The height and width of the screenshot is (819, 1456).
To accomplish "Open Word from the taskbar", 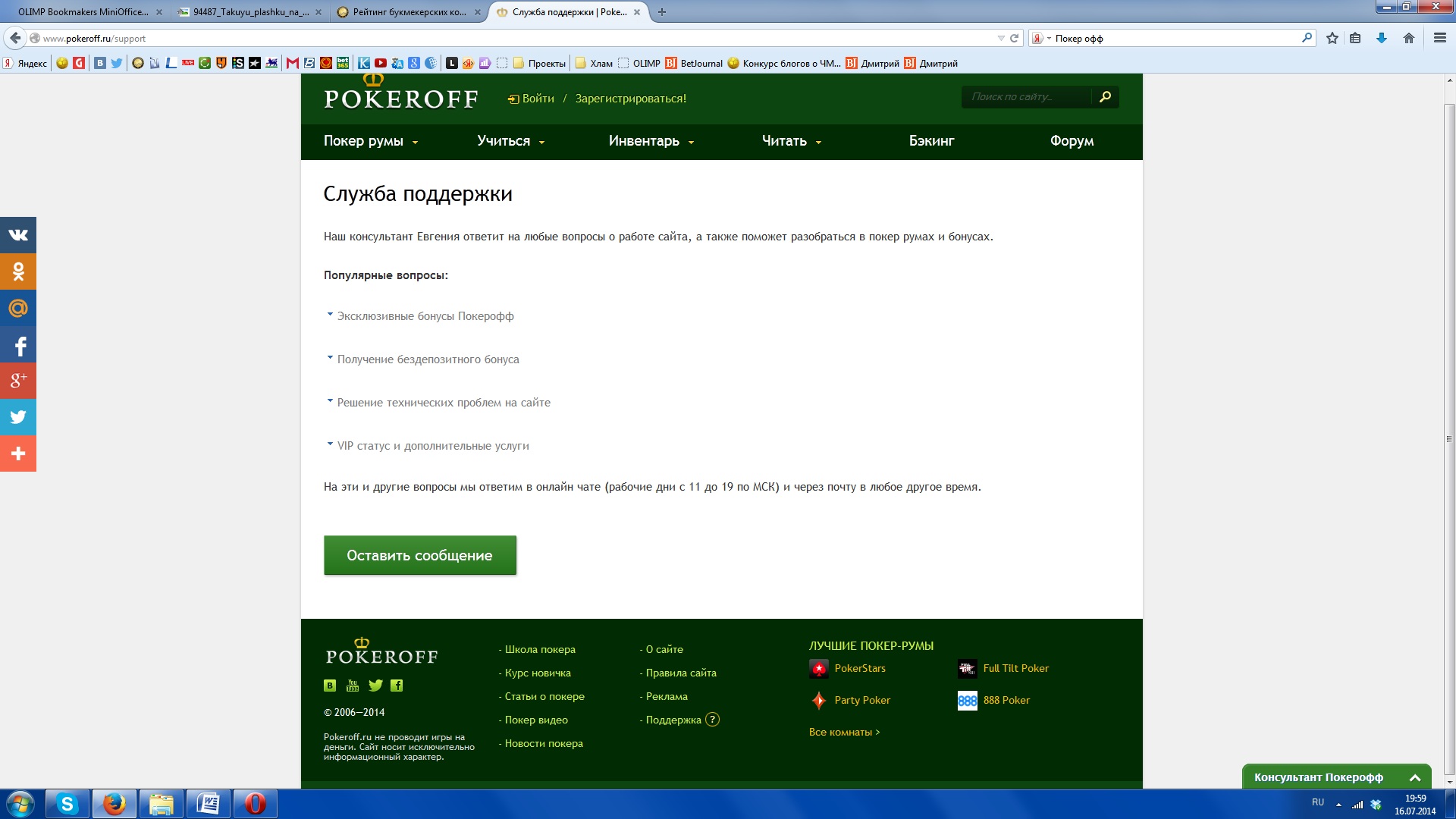I will point(209,804).
